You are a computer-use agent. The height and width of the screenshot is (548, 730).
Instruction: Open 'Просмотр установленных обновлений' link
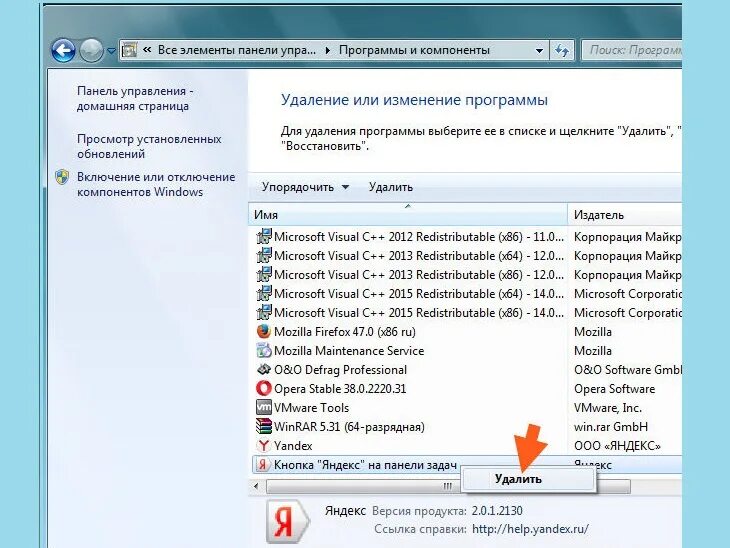(149, 146)
